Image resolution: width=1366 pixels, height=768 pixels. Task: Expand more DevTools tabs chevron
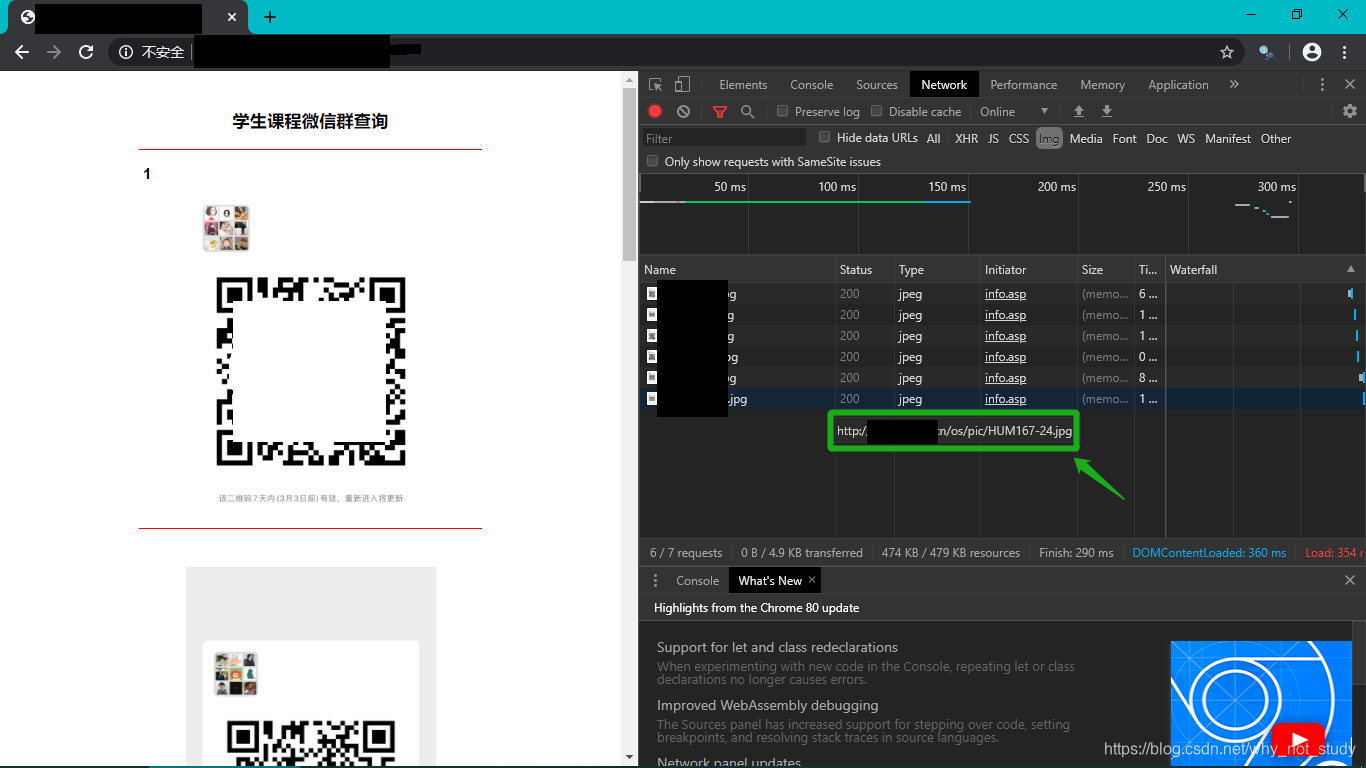[1234, 85]
